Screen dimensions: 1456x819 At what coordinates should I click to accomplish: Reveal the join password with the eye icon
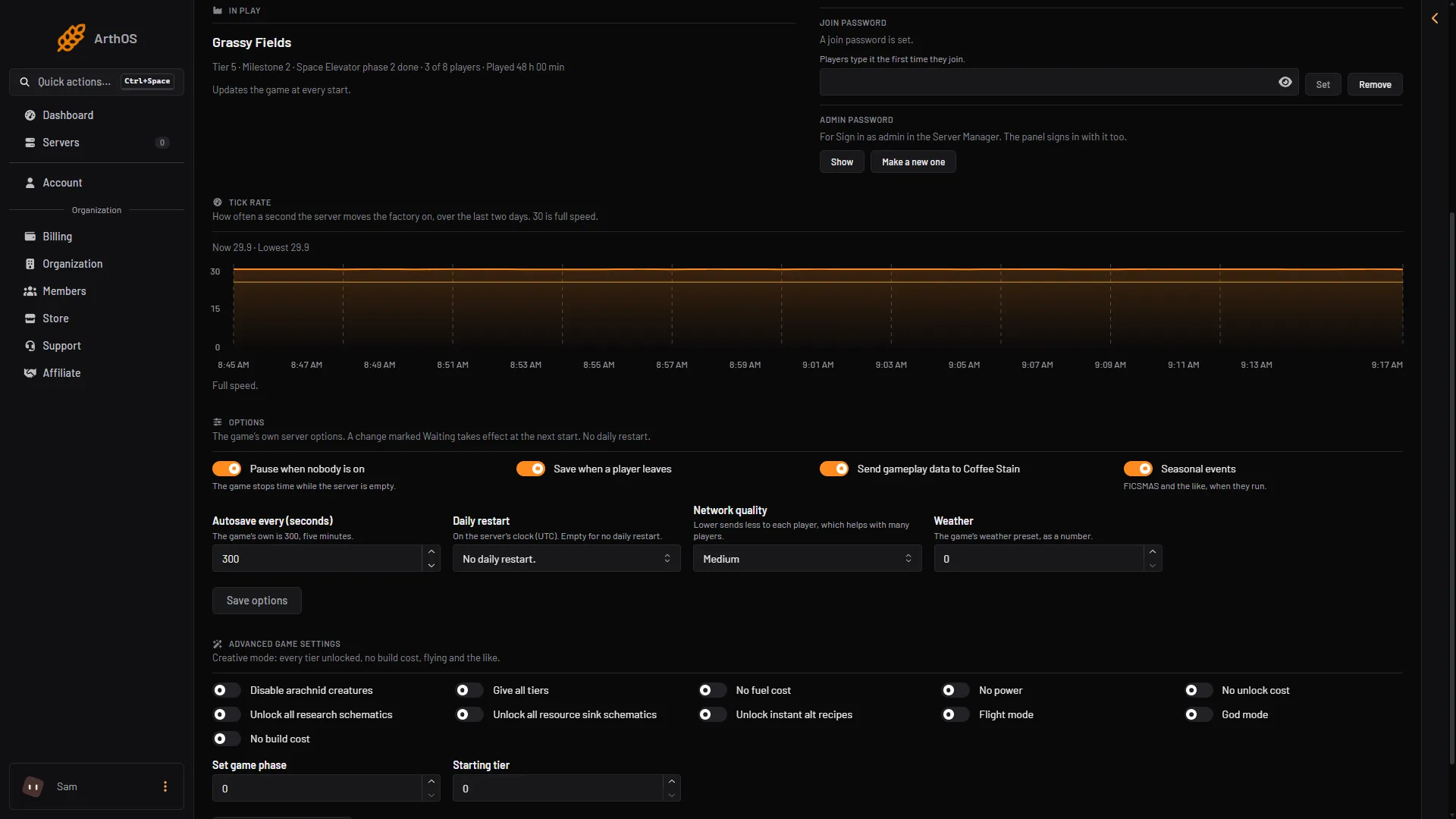[1285, 82]
